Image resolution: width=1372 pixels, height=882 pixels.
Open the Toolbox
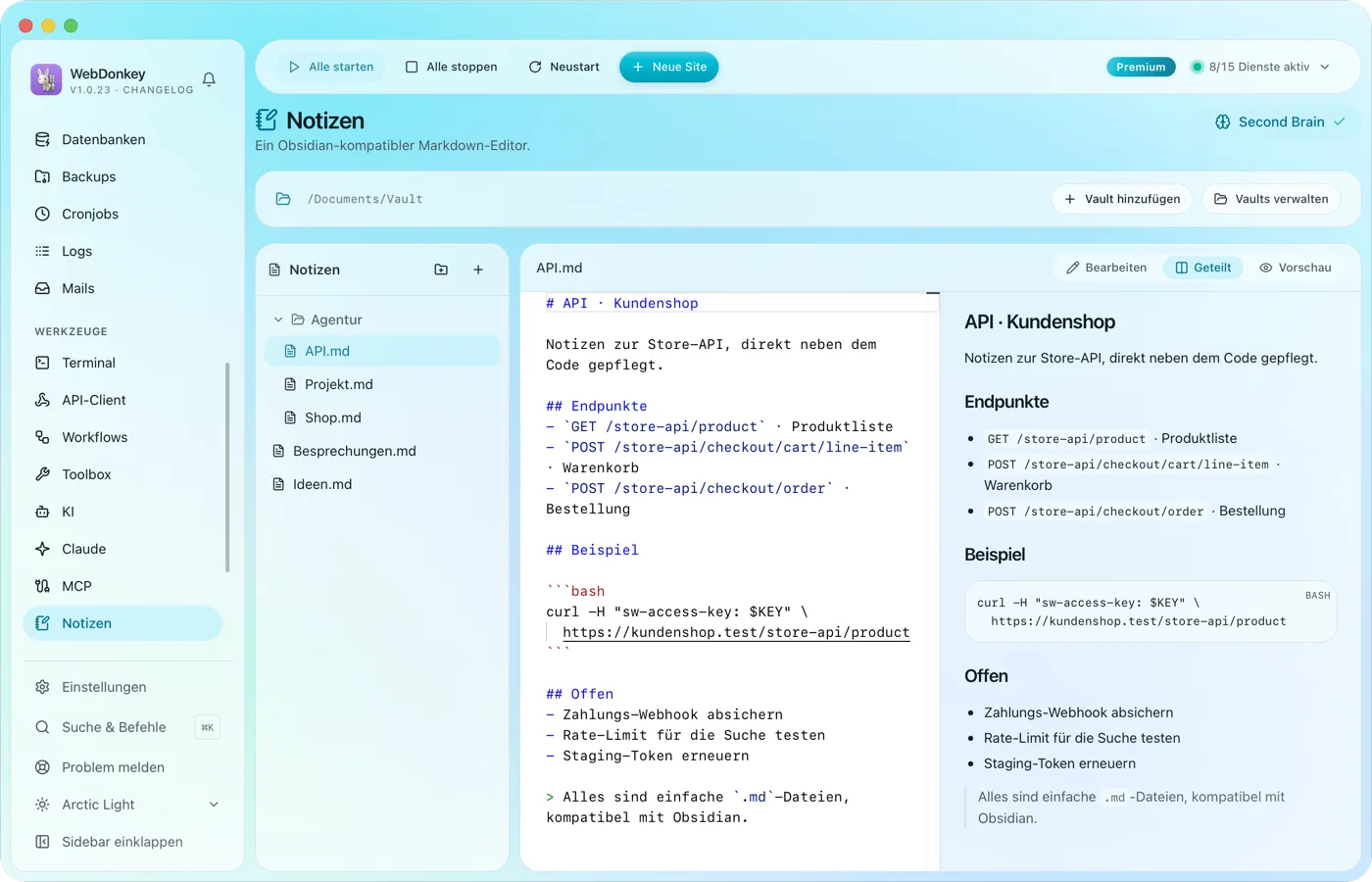pyautogui.click(x=122, y=474)
